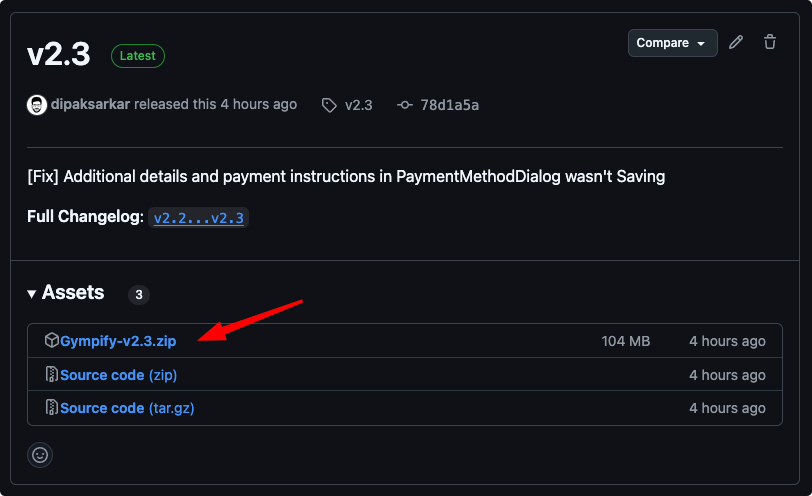Click the Latest release badge

(138, 56)
